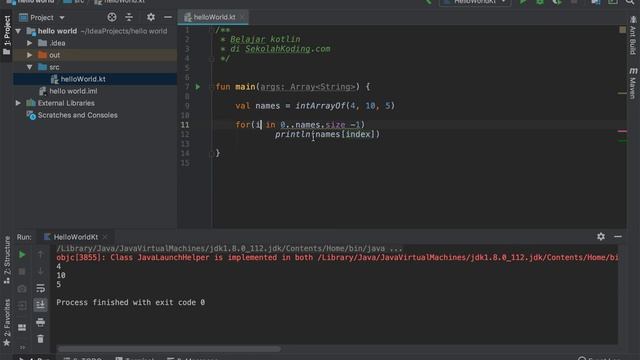Click 'fun main' on line 7
The height and width of the screenshot is (360, 640).
click(x=236, y=87)
